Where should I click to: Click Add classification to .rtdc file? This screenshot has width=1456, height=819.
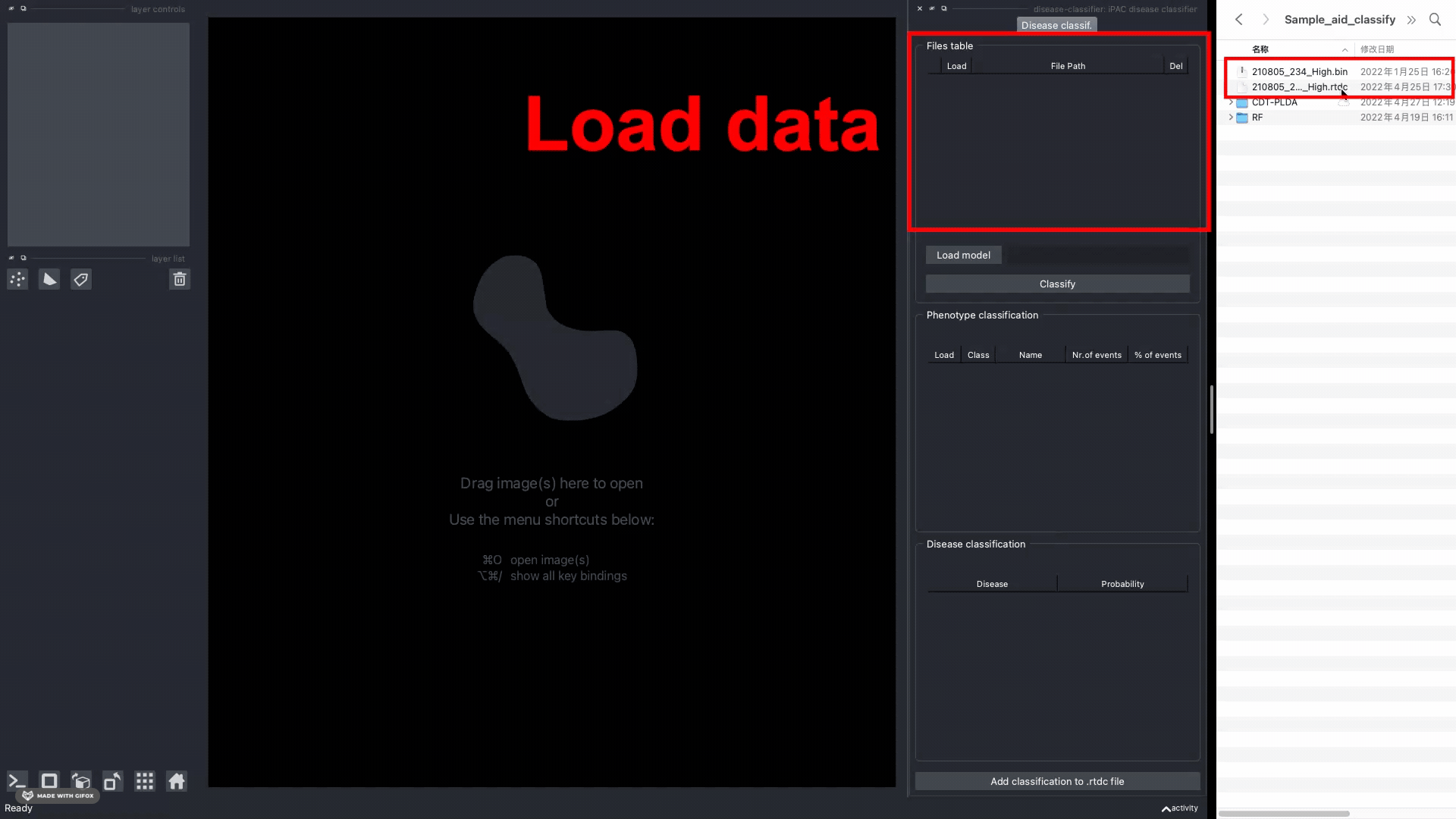[x=1057, y=782]
